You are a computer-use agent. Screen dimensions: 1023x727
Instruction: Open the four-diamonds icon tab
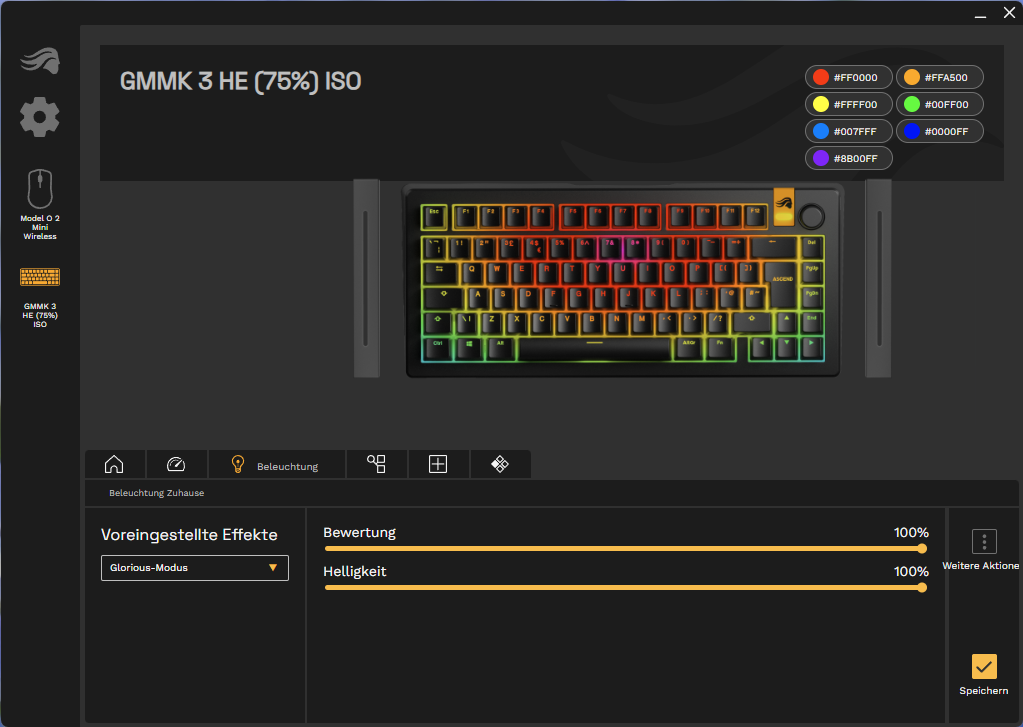point(500,464)
